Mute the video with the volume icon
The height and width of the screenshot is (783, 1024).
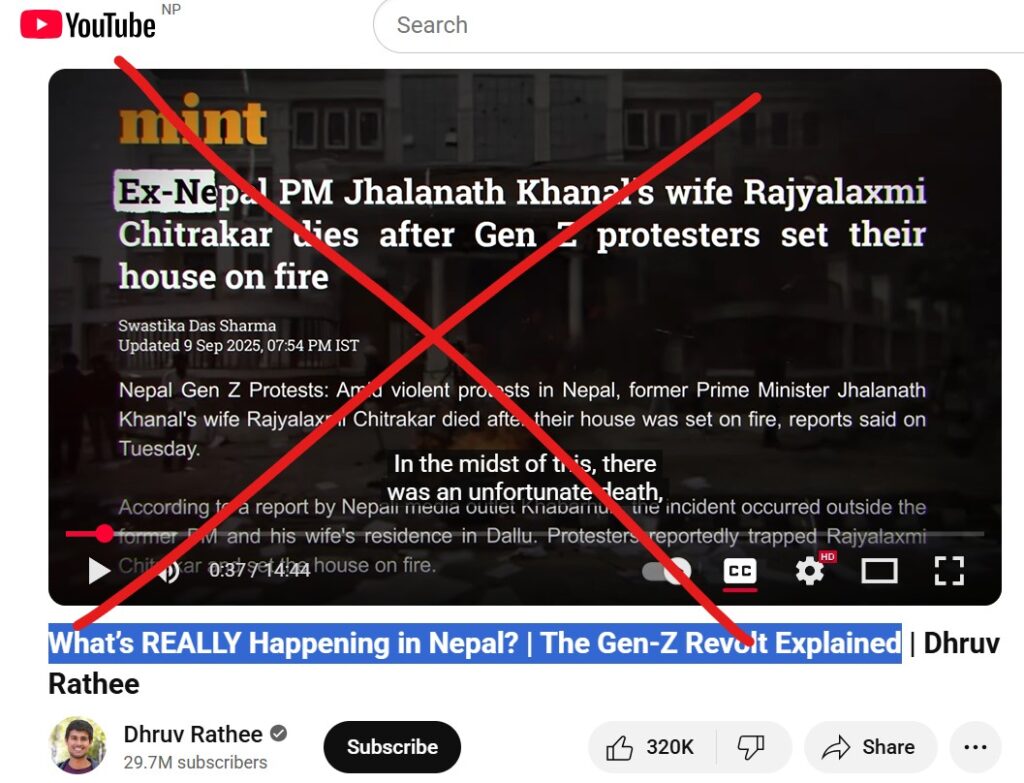168,571
